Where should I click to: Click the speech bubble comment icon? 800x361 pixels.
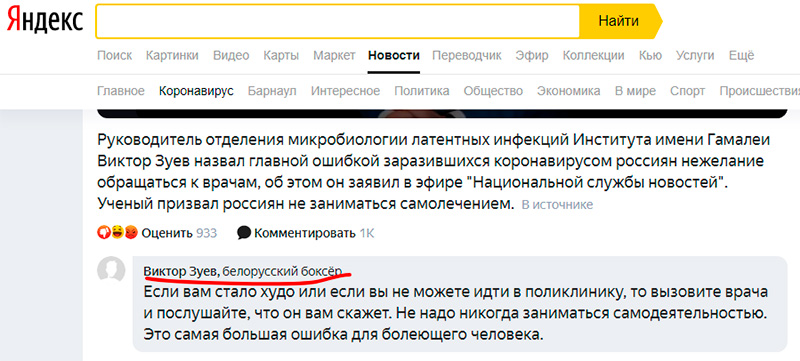tap(244, 233)
